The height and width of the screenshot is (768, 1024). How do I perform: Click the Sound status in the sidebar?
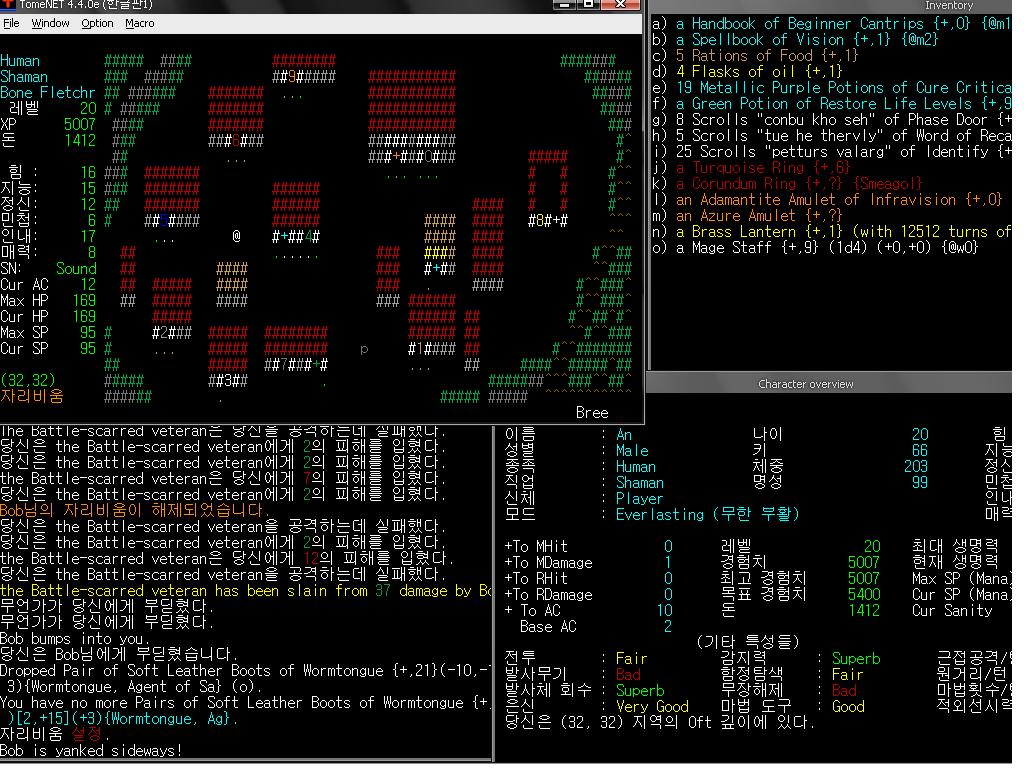coord(76,268)
